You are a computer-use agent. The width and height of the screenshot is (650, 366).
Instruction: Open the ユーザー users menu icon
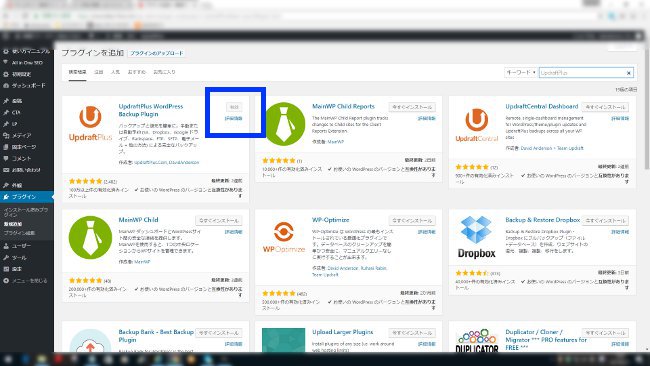click(x=6, y=246)
